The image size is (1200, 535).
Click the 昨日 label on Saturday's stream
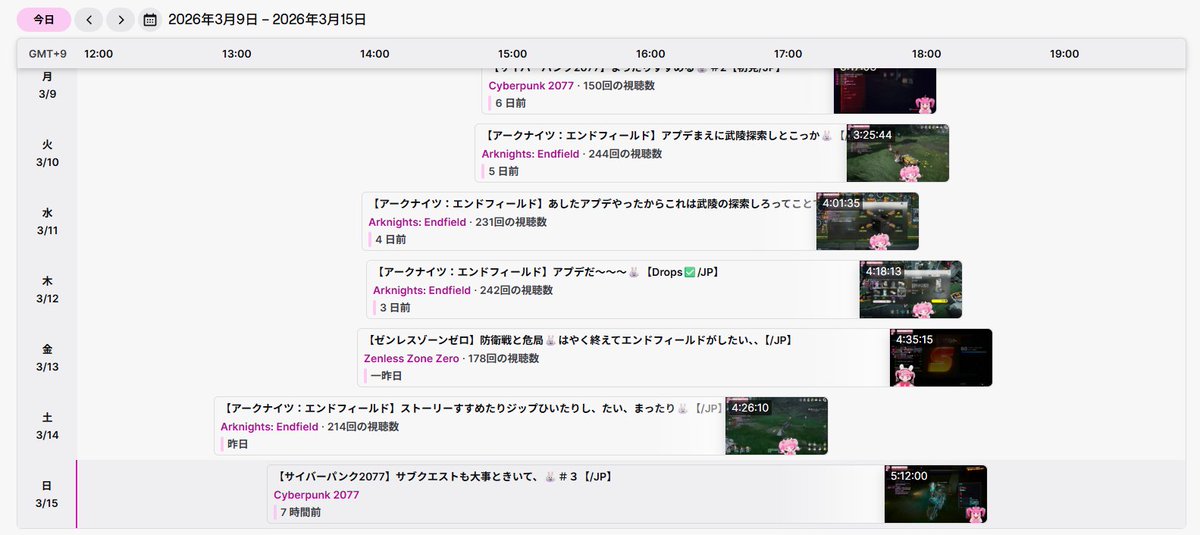pos(237,444)
